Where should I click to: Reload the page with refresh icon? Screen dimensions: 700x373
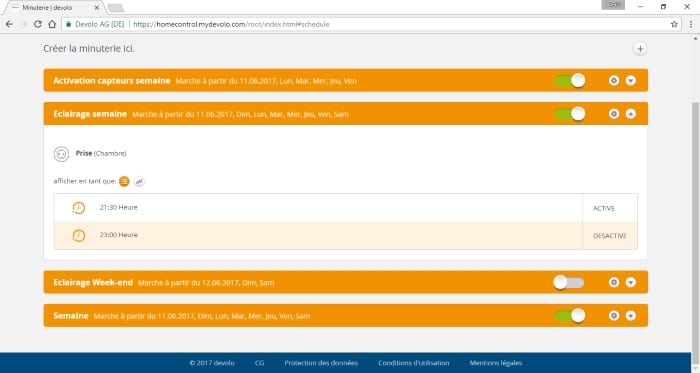(x=38, y=24)
